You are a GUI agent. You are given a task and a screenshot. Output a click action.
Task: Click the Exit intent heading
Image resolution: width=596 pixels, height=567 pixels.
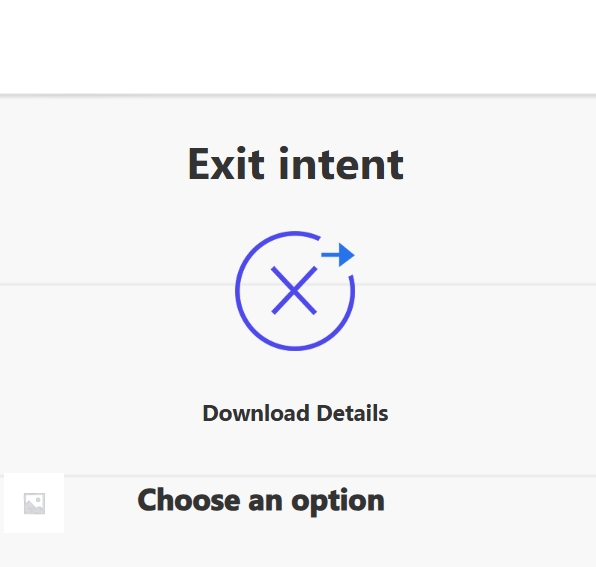point(295,164)
